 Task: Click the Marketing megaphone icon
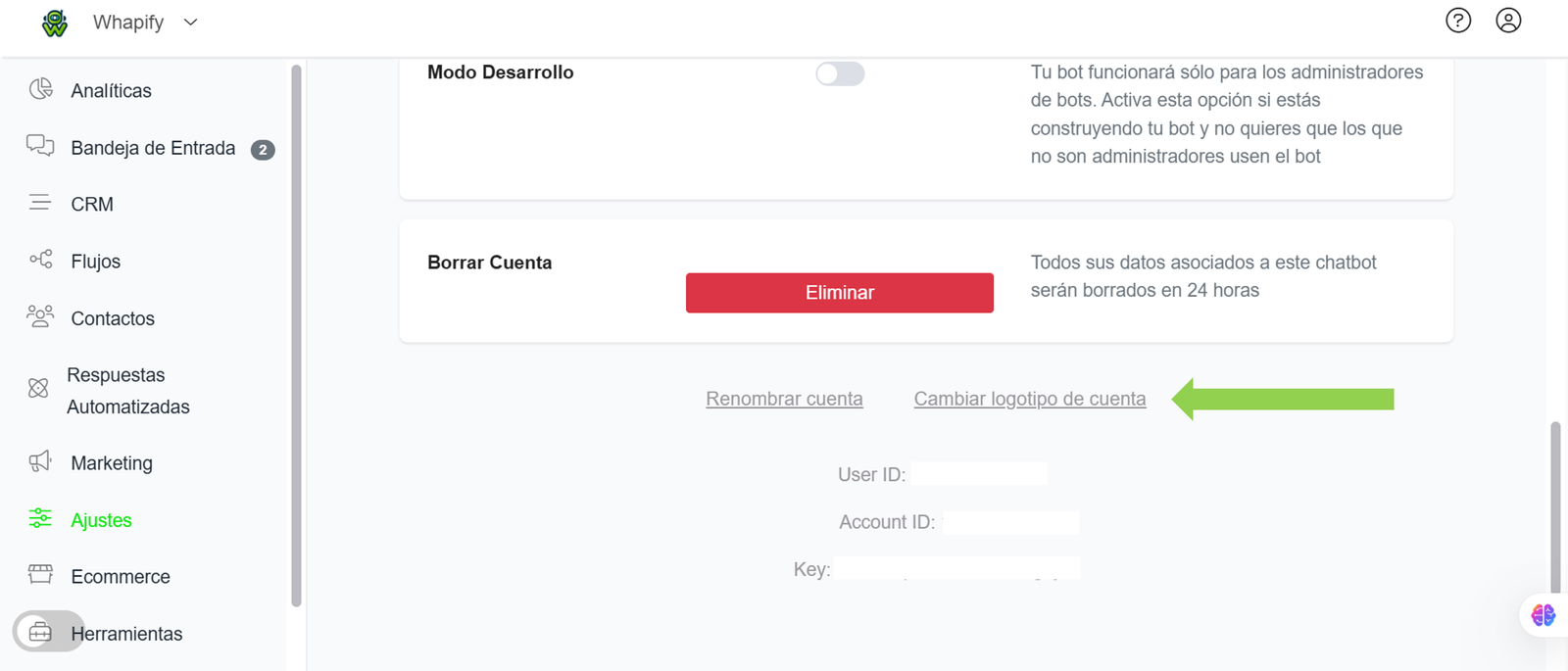(x=40, y=462)
